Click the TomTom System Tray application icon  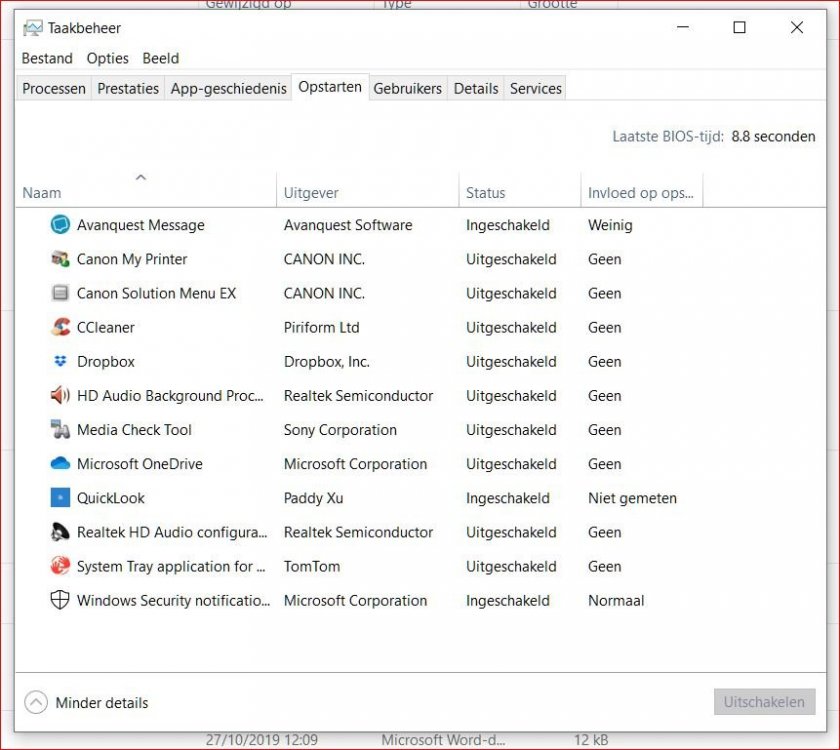point(60,566)
